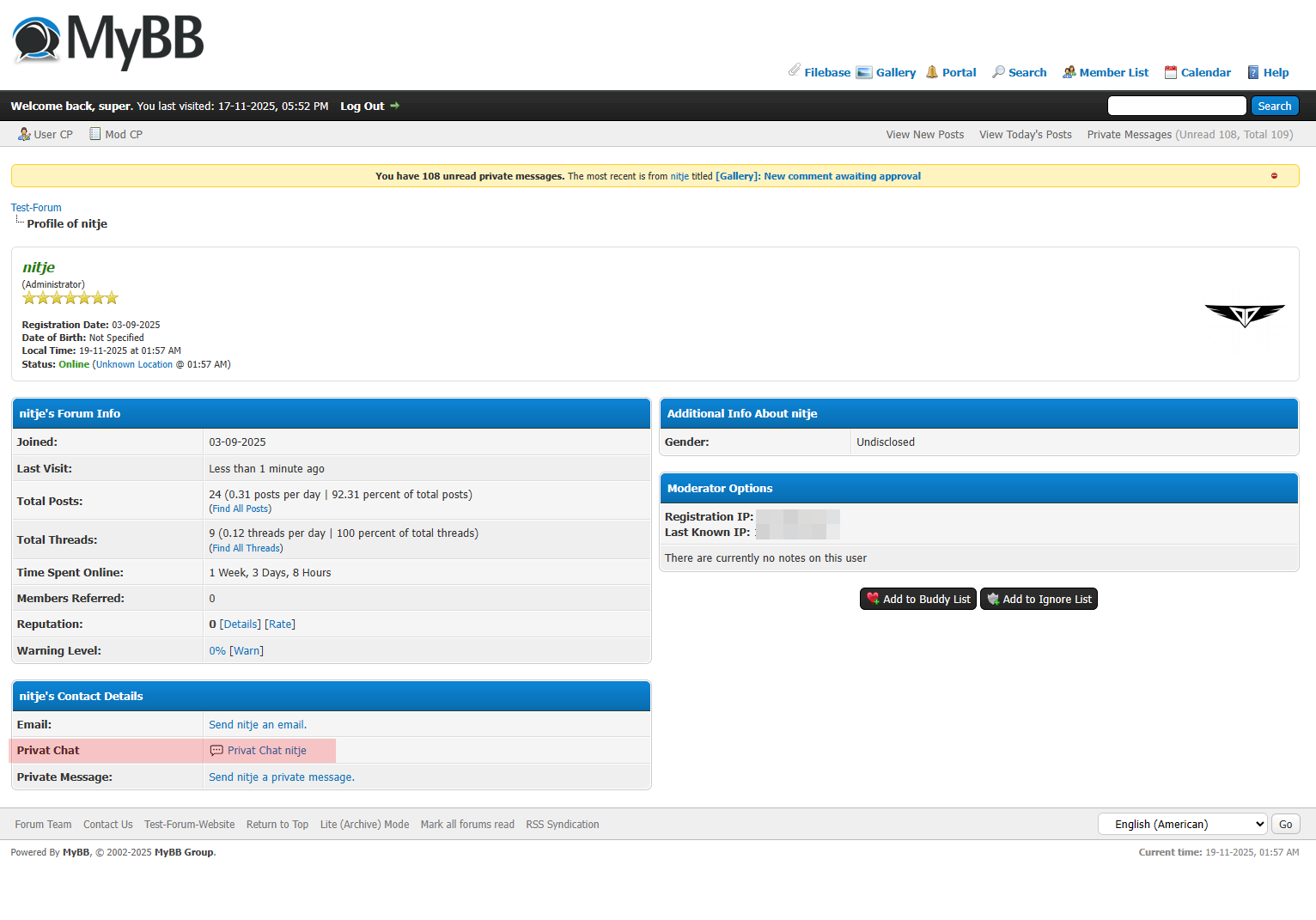Click the MyBB logo
Viewport: 1316px width, 920px height.
coord(108,40)
